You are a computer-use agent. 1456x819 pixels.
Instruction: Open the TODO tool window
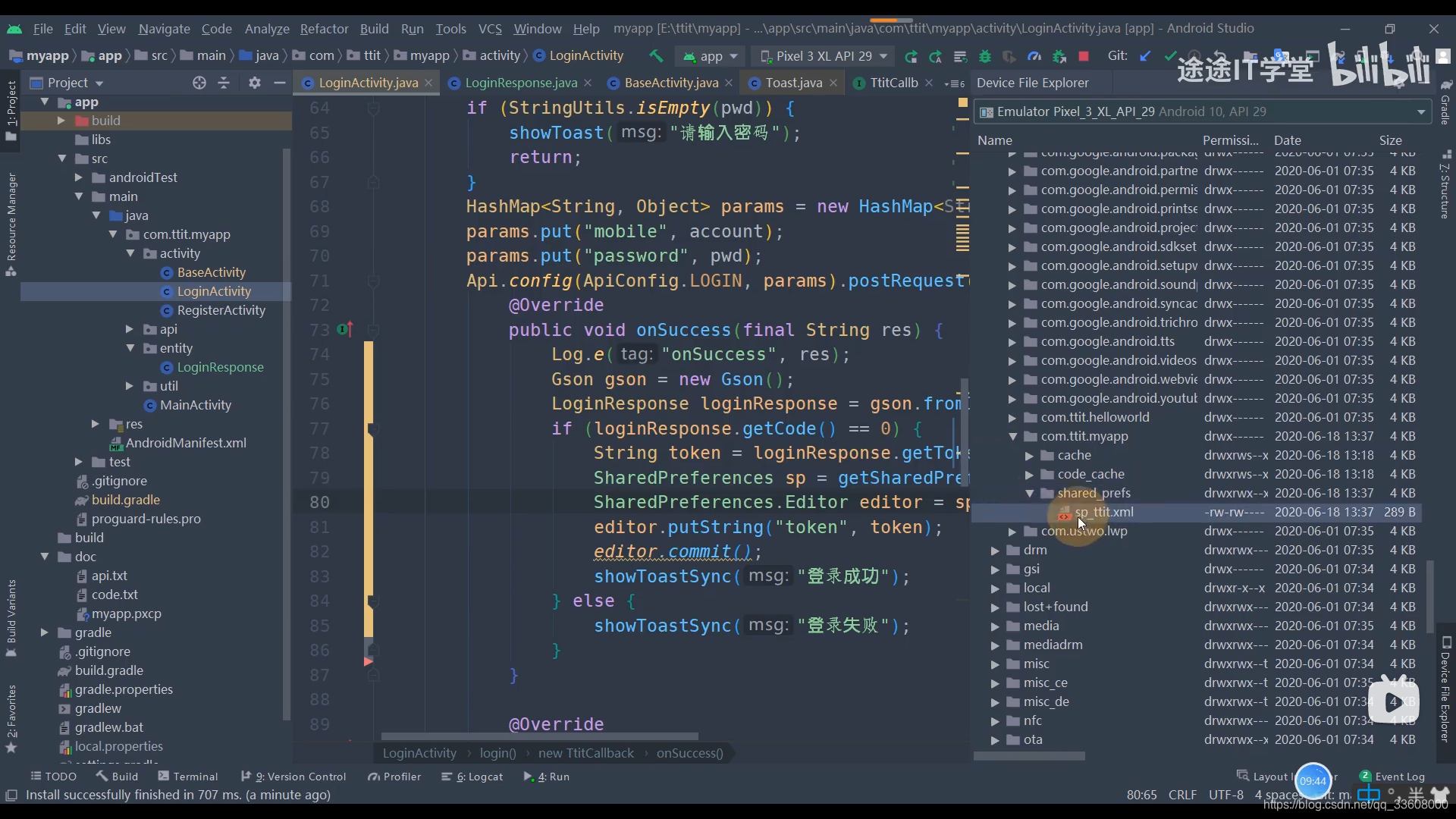(53, 777)
